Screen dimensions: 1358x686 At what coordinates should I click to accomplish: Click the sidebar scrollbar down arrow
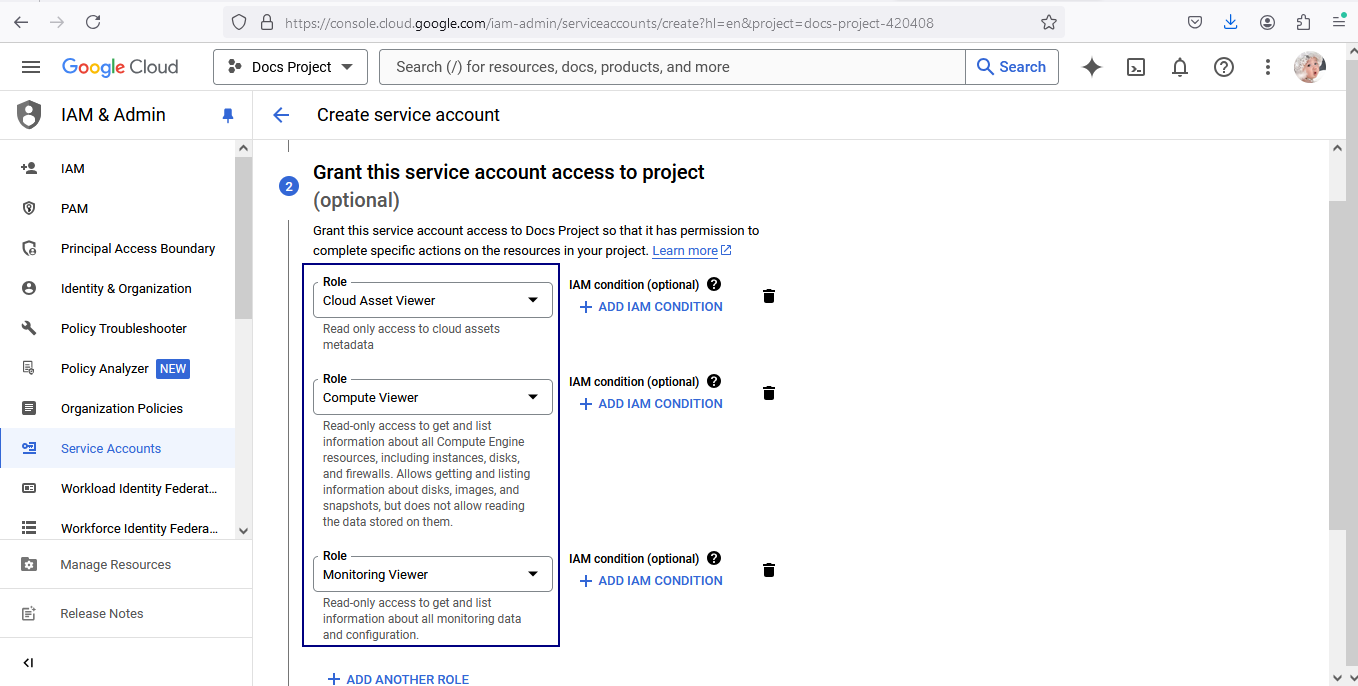click(243, 531)
